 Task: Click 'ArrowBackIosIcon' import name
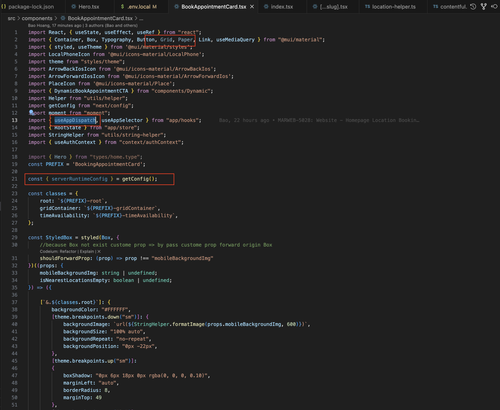72,69
